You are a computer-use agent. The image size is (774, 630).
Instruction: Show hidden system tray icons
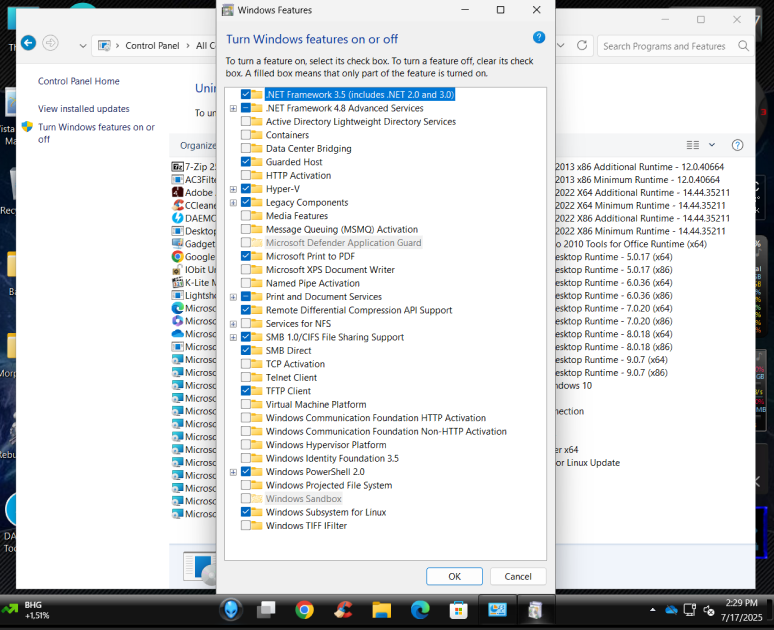(653, 610)
